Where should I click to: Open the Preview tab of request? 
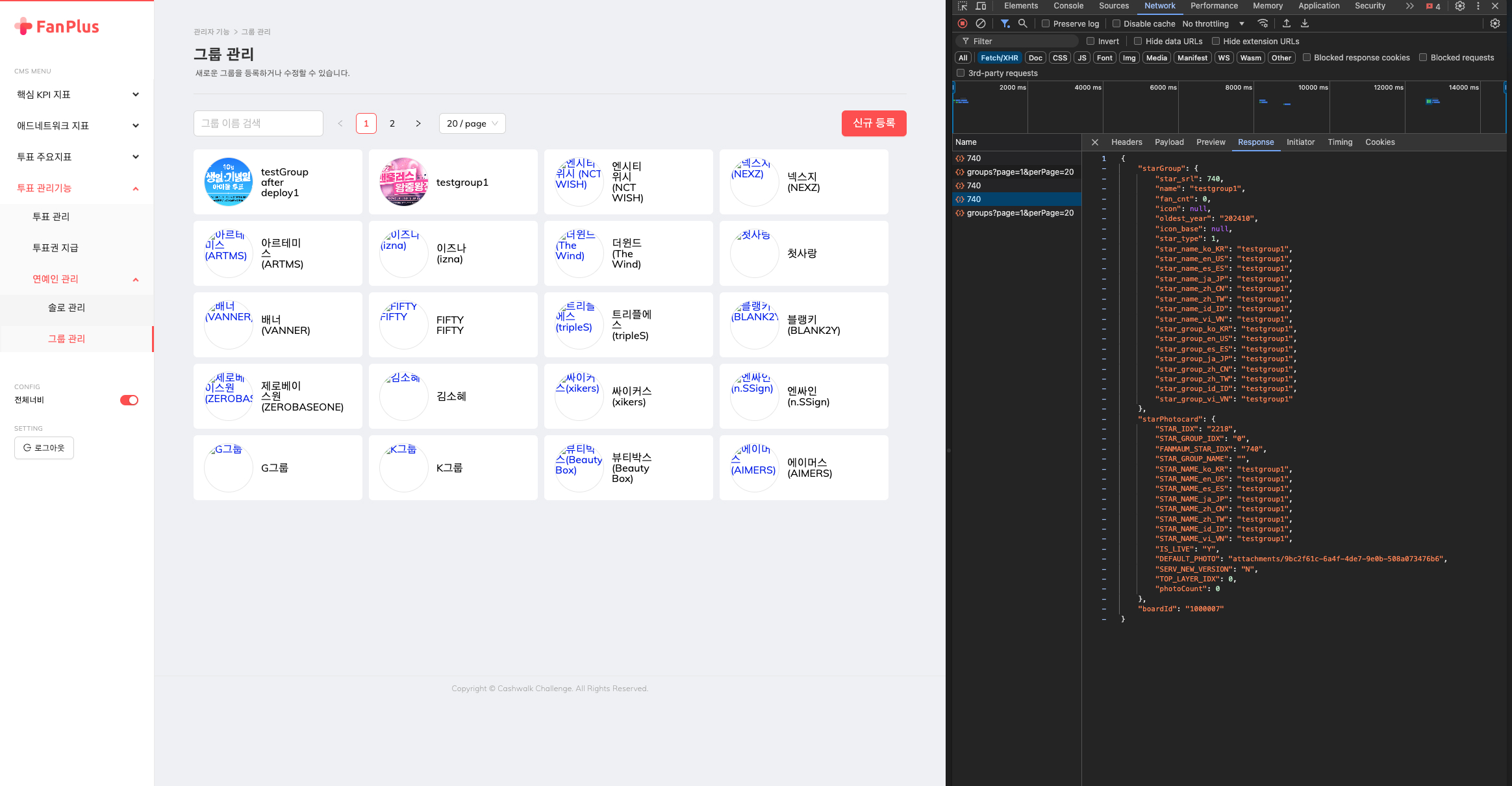tap(1211, 142)
